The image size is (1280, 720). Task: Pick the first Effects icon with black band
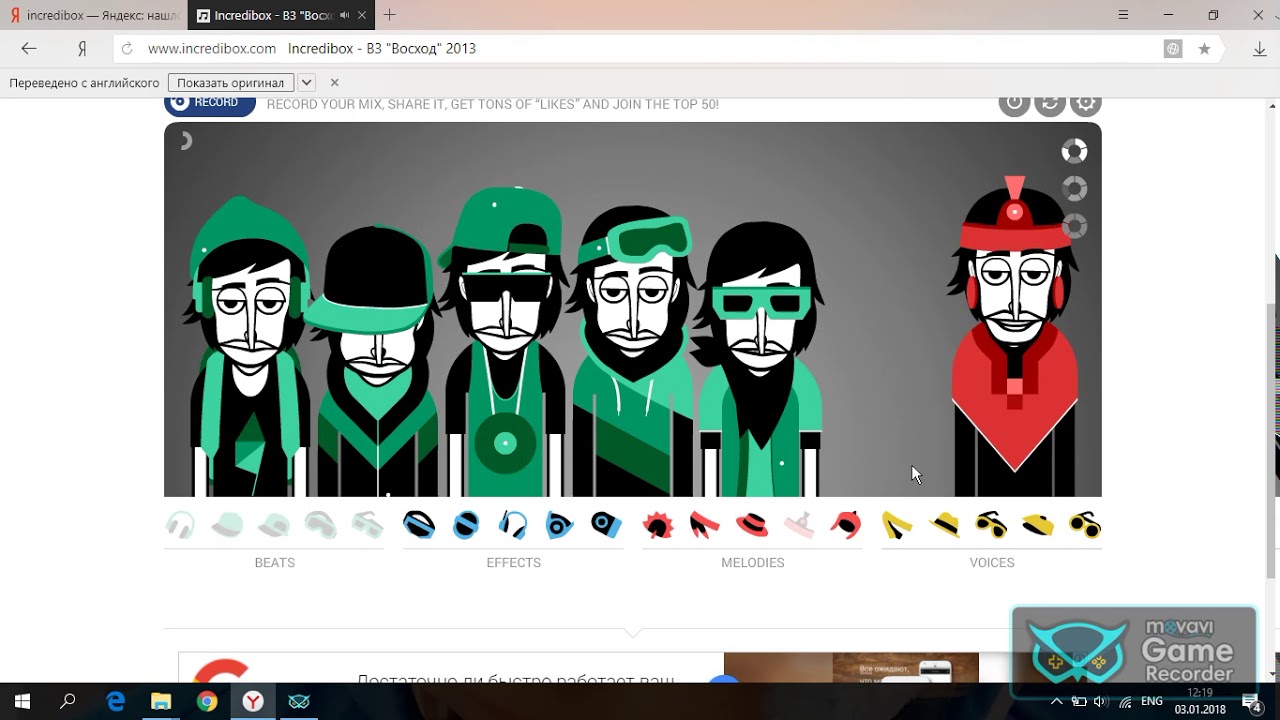click(x=419, y=524)
